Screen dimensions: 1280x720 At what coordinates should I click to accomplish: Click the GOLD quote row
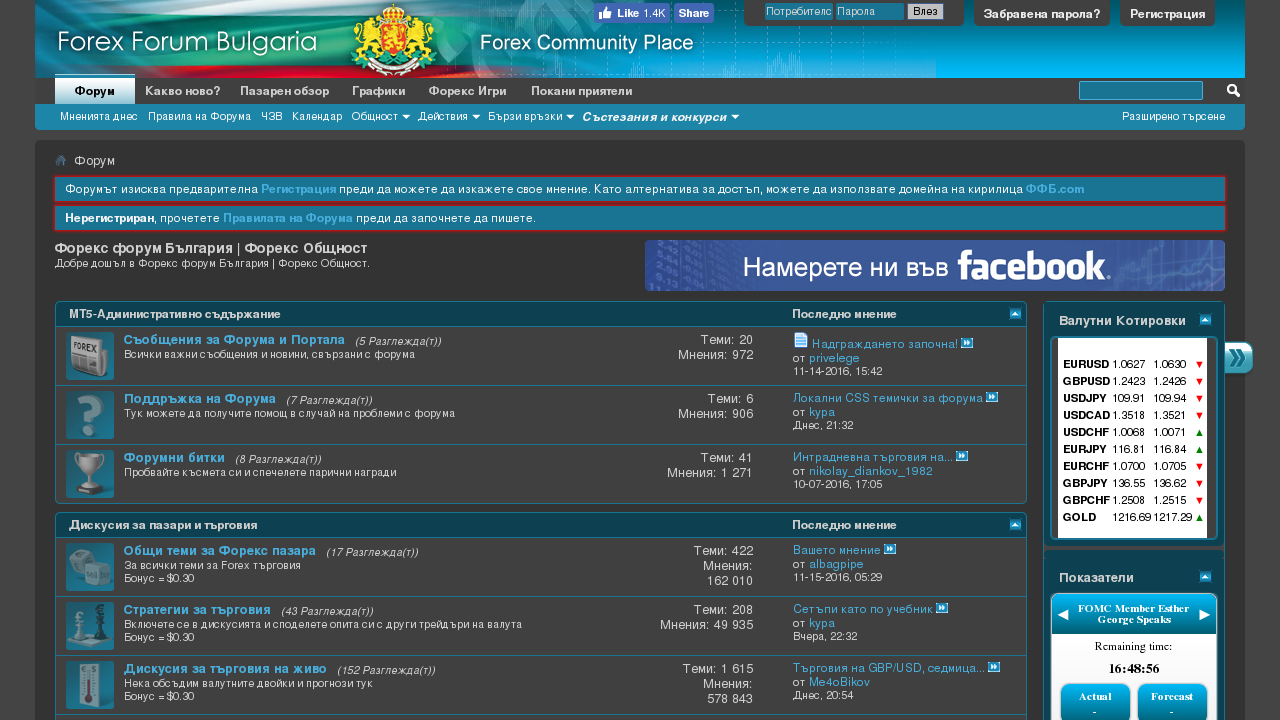[x=1133, y=517]
